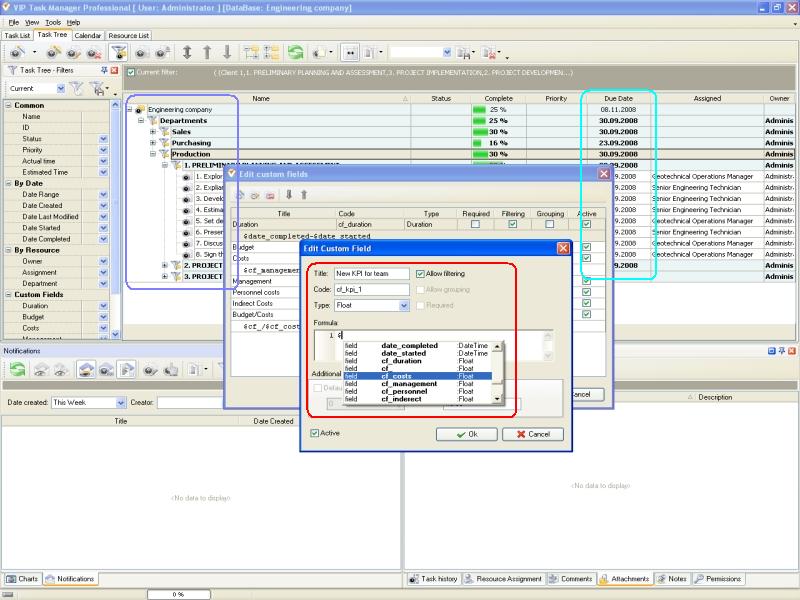The width and height of the screenshot is (800, 600).
Task: Click the down arrow icon in Edit custom fields toolbar
Action: tap(289, 194)
